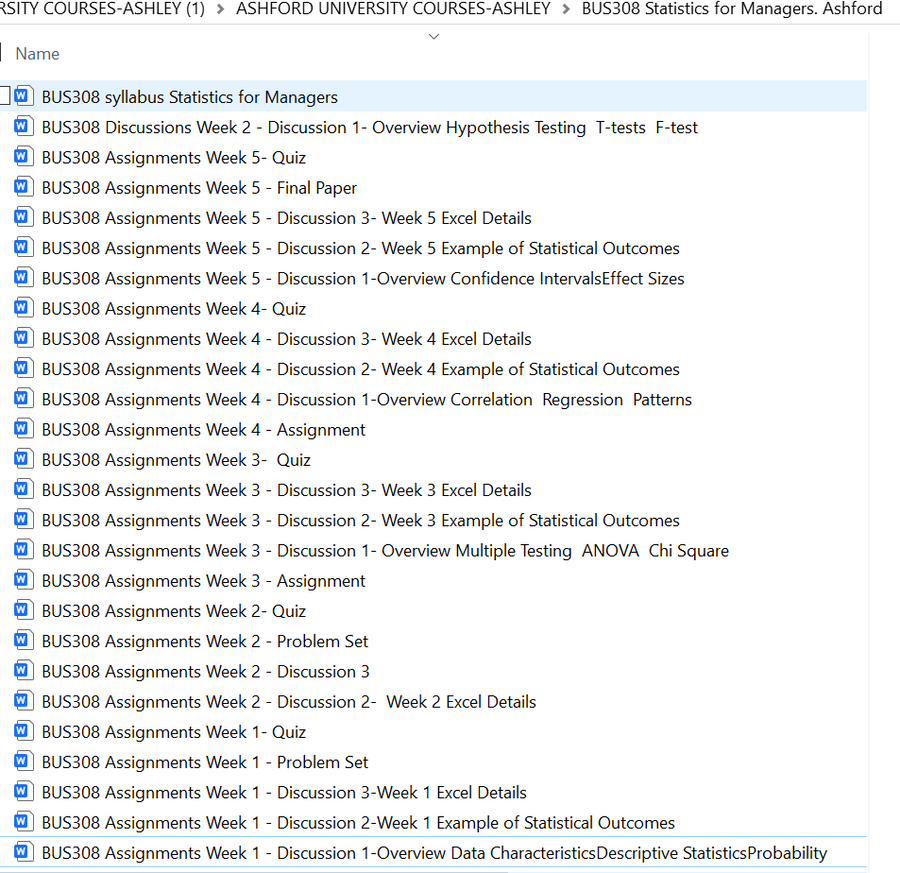Select 'Overview Multiple Testing ANOVA Chi Square' name
Screen dimensions: 900x873
(x=385, y=551)
